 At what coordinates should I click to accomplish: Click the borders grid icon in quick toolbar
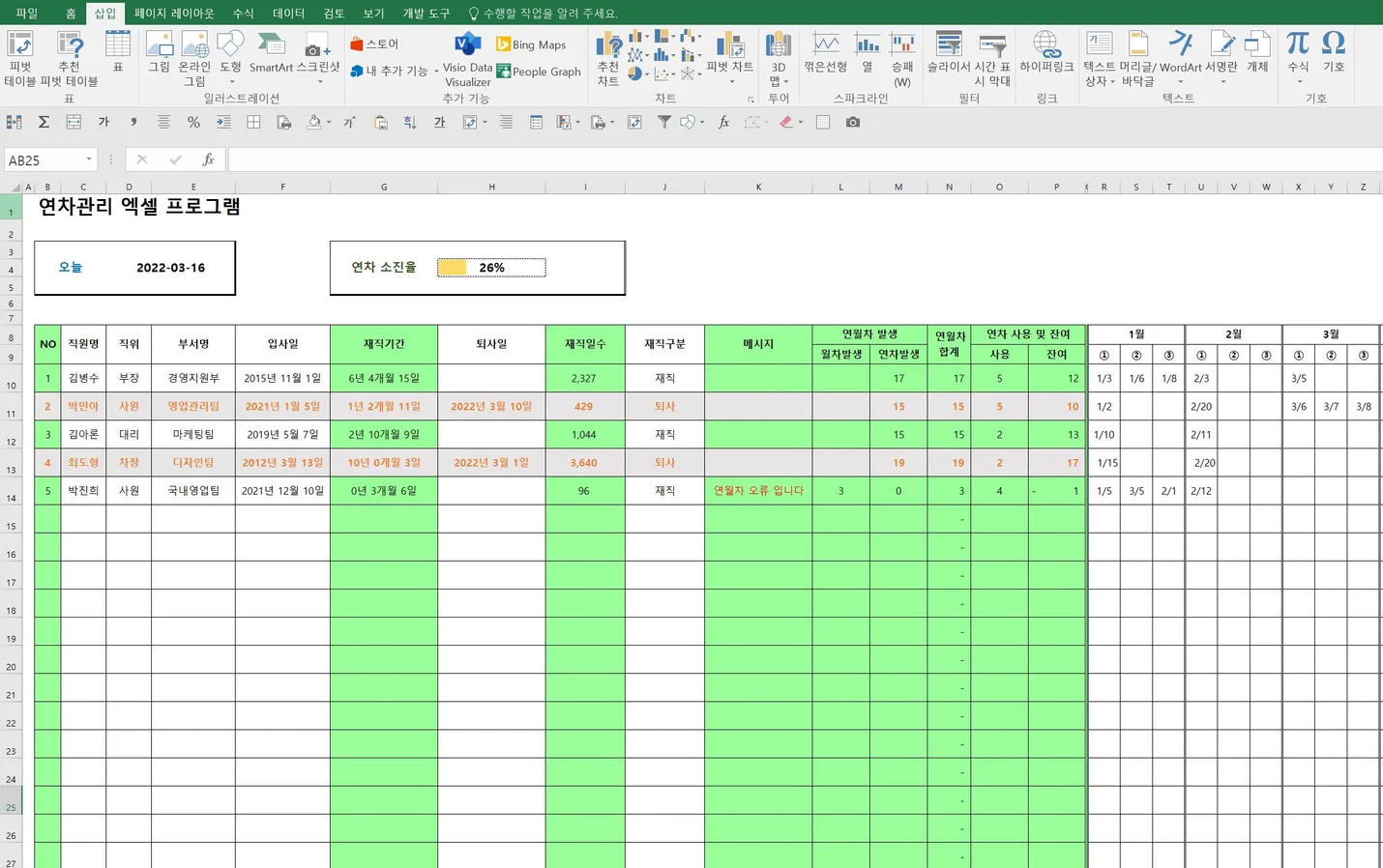(253, 122)
